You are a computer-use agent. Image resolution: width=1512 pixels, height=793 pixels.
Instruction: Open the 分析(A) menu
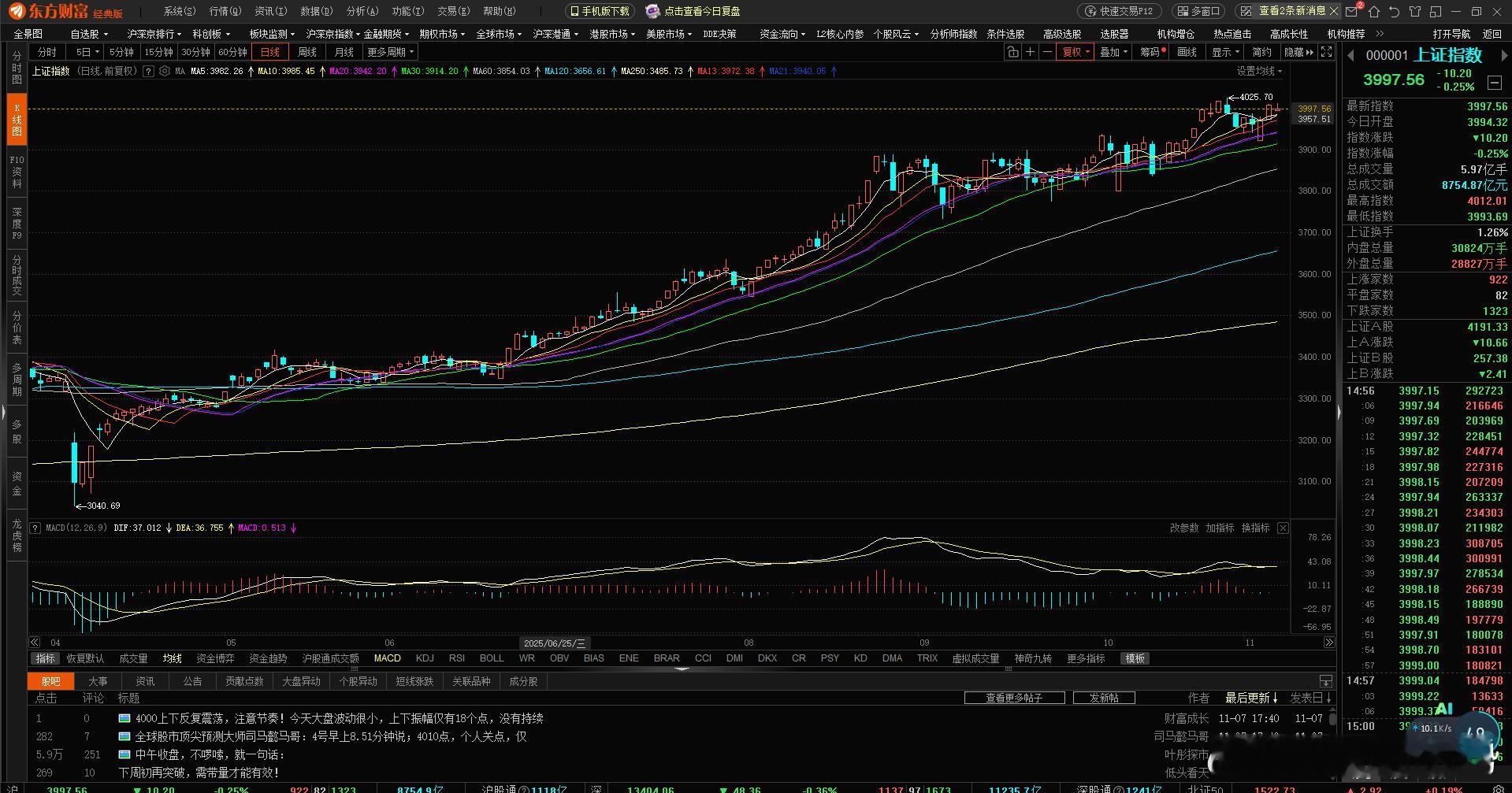click(x=362, y=11)
